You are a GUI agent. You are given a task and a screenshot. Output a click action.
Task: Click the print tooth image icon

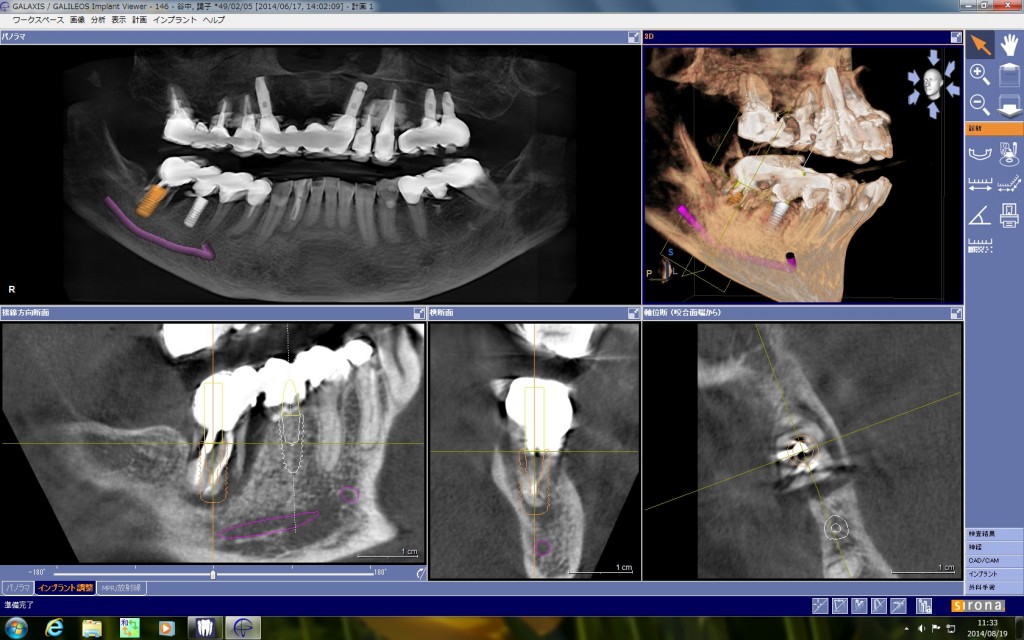[x=1009, y=215]
